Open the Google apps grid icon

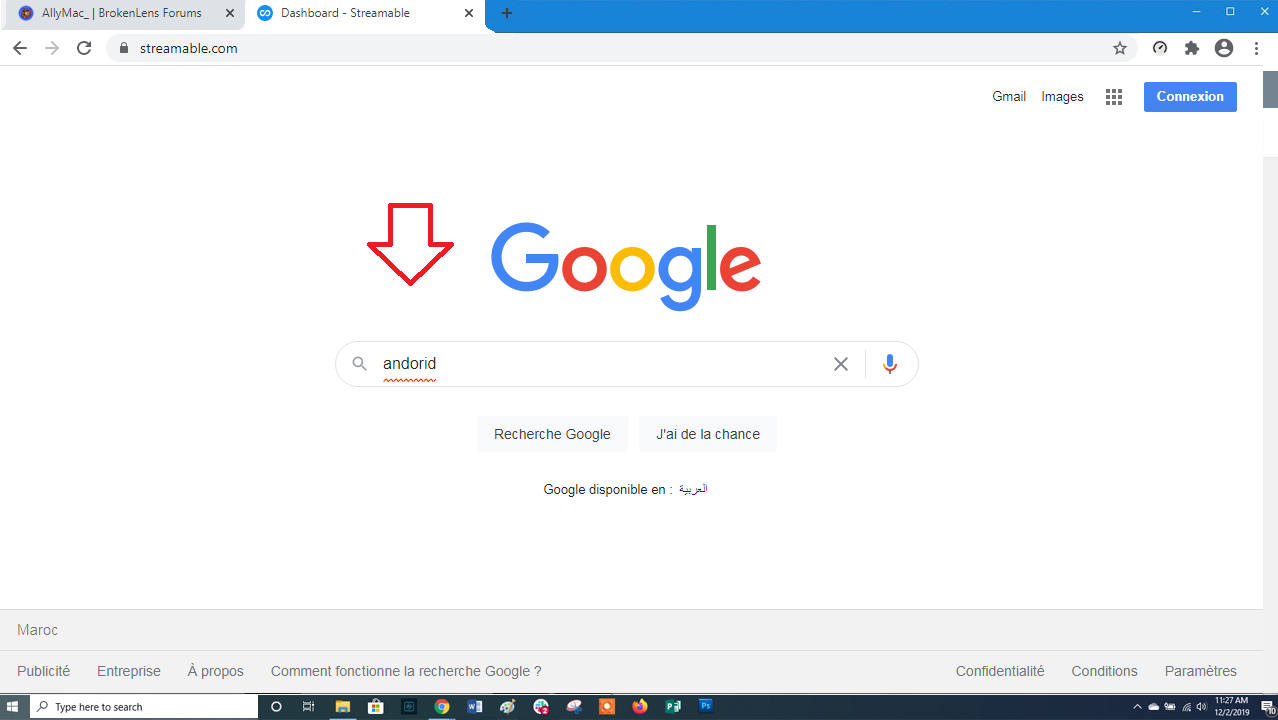(x=1114, y=97)
